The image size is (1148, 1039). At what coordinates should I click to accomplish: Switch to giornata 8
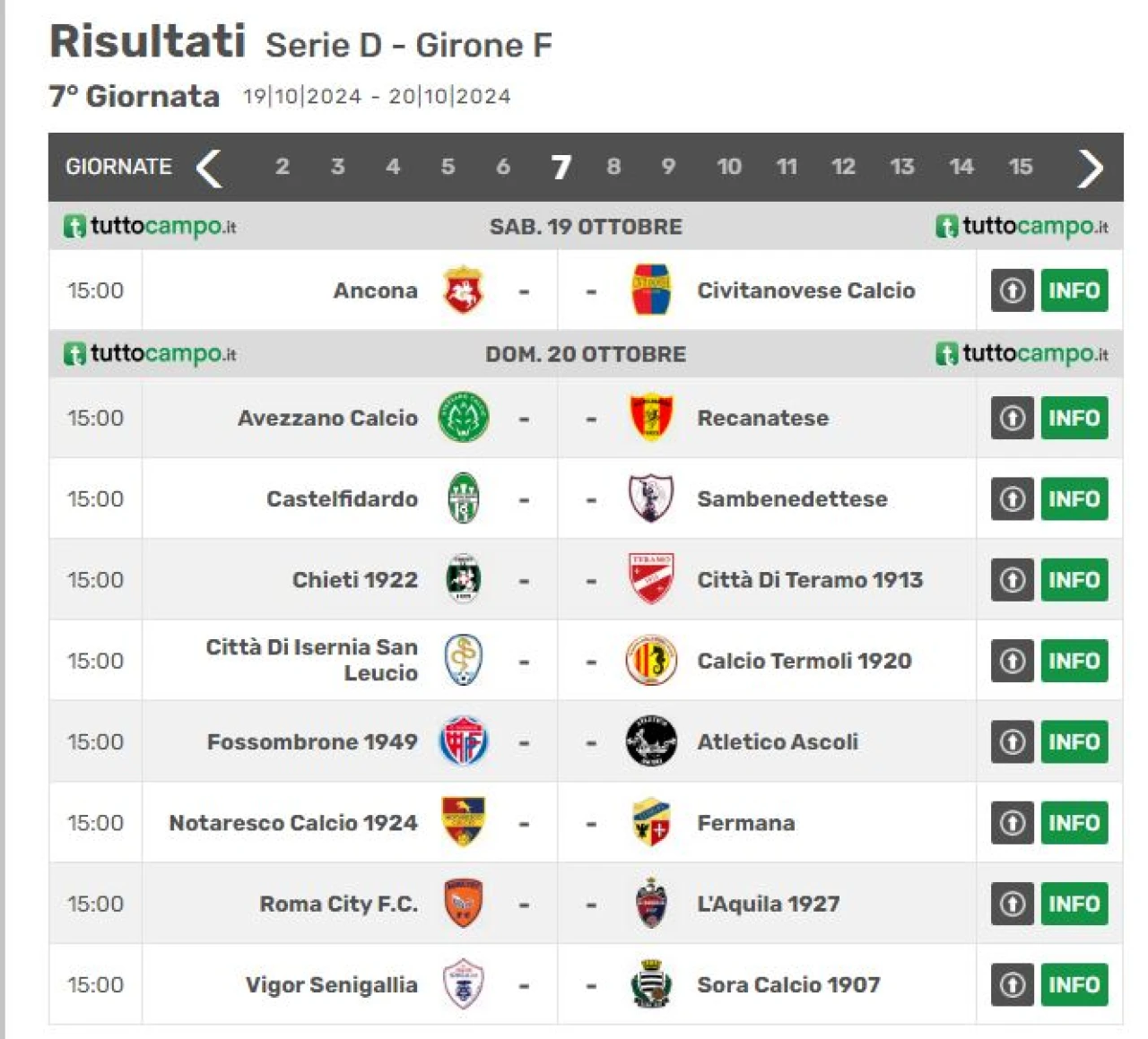[x=613, y=167]
